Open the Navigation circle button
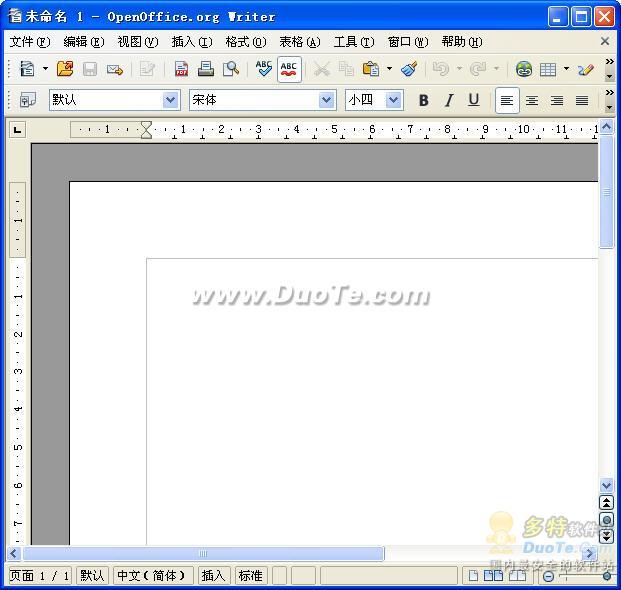Viewport: 621px width, 590px height. click(606, 520)
